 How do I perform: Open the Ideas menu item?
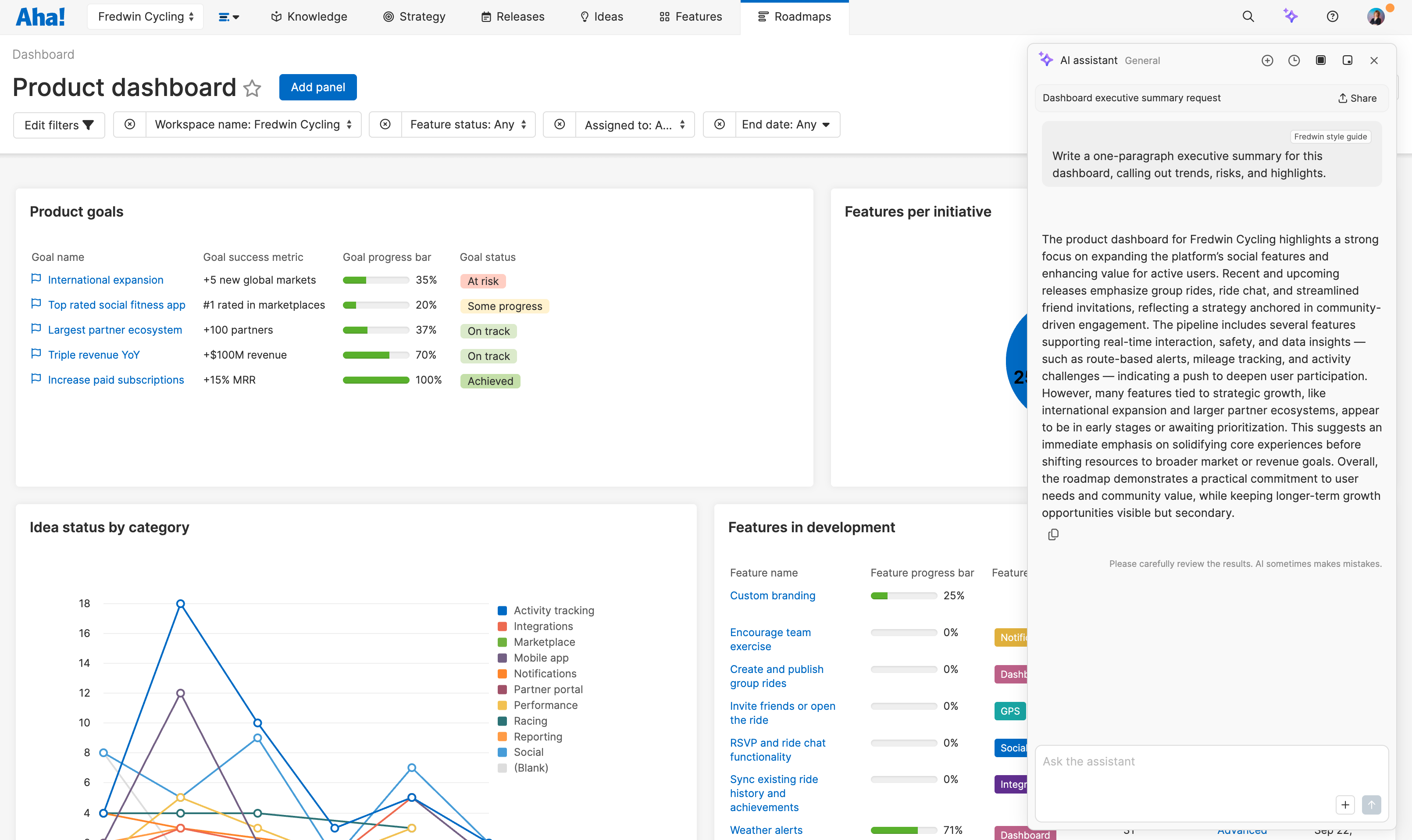tap(601, 16)
